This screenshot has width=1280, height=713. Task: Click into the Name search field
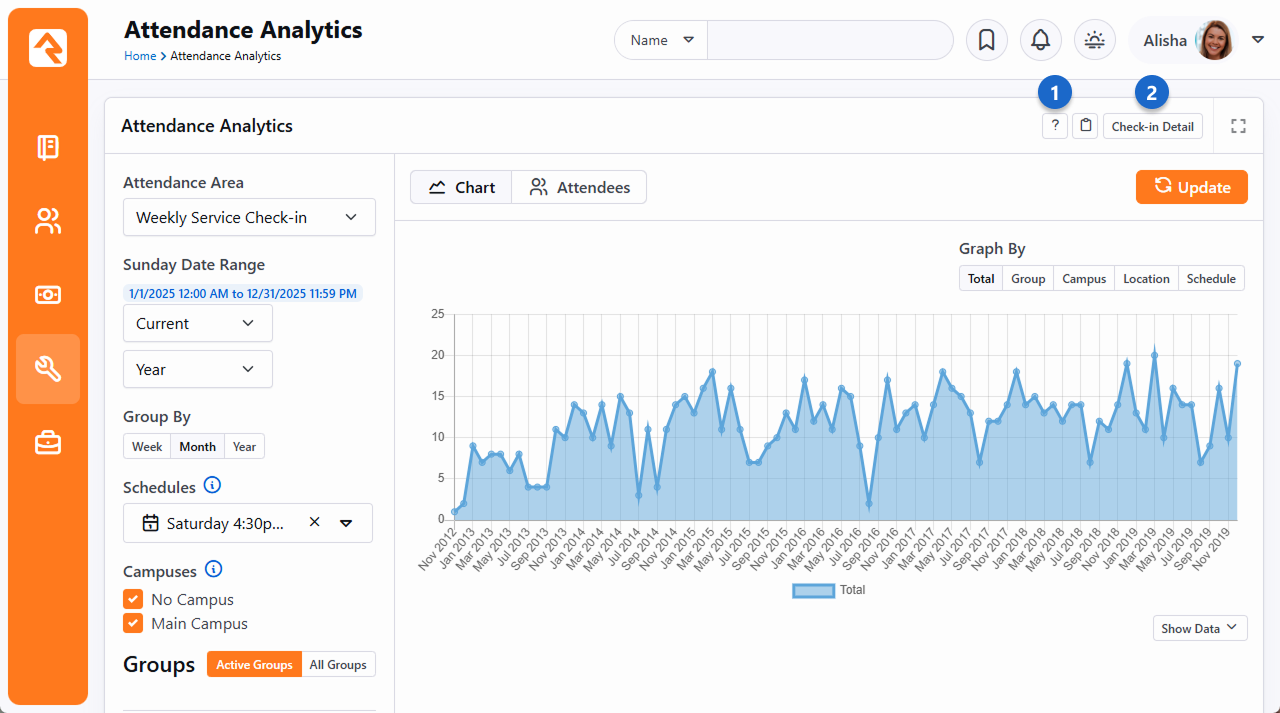(x=829, y=41)
